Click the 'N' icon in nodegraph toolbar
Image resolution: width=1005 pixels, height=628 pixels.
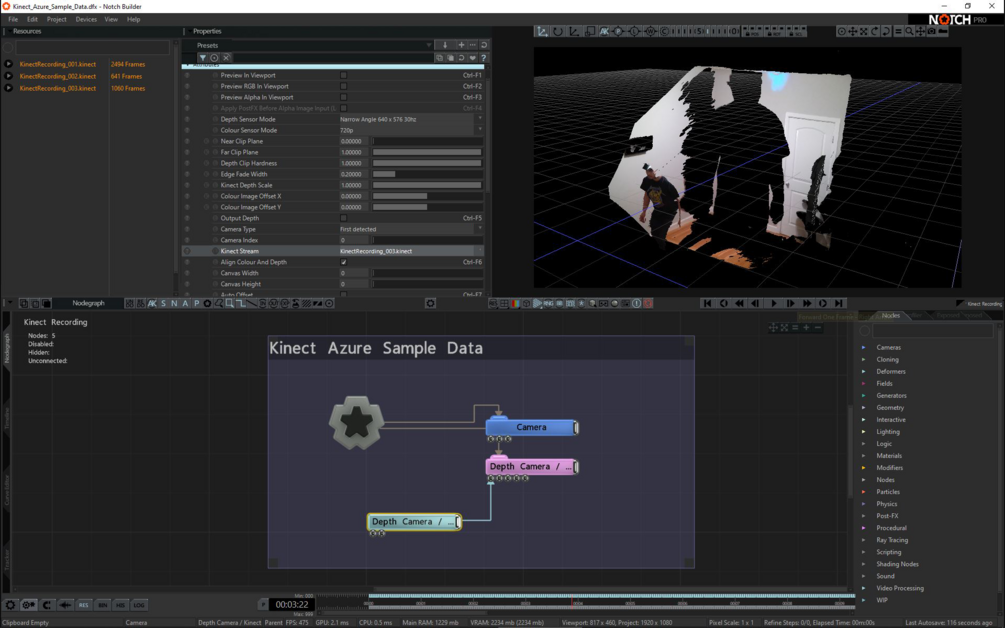pyautogui.click(x=174, y=303)
